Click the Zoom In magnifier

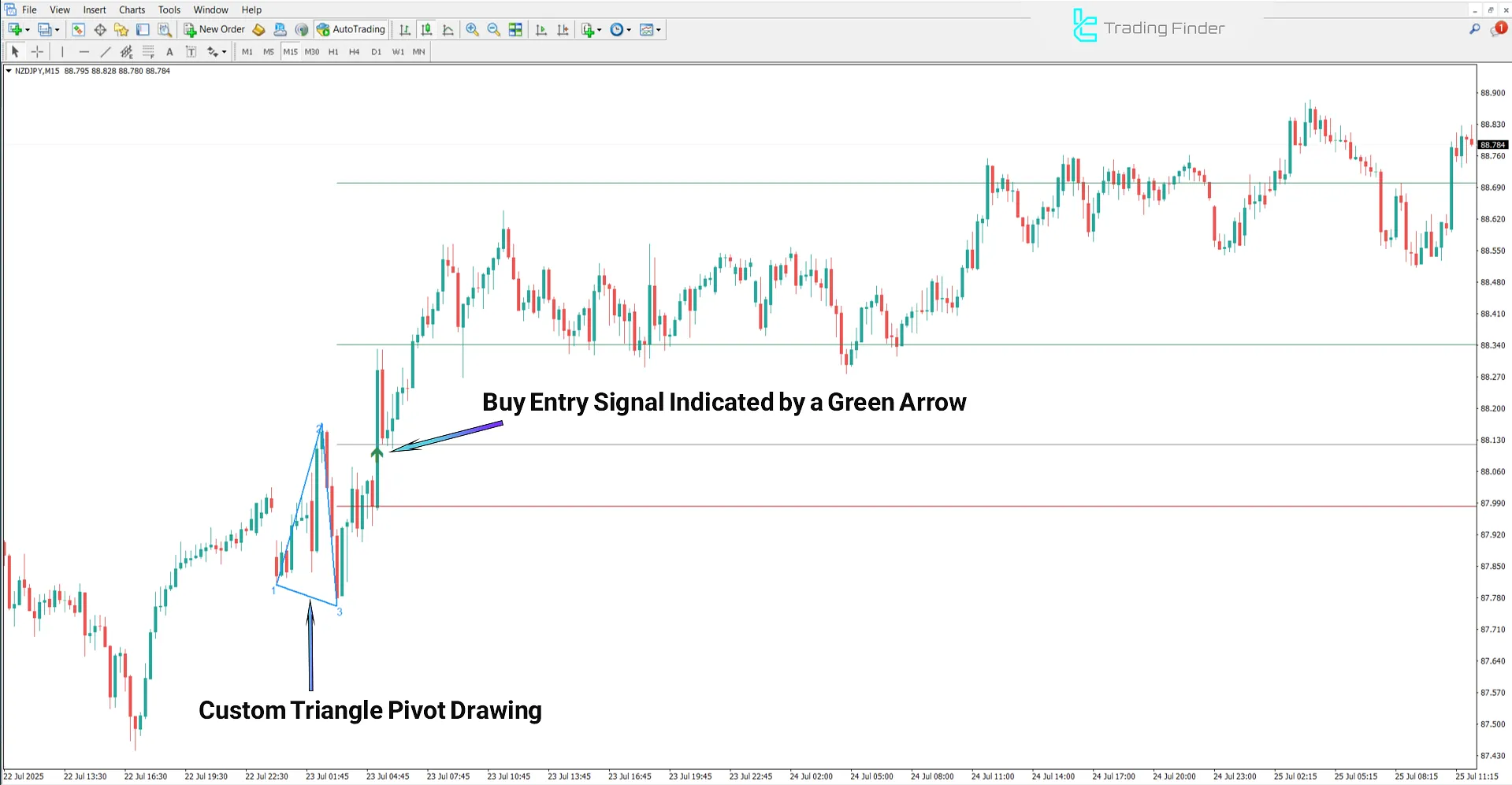[472, 29]
